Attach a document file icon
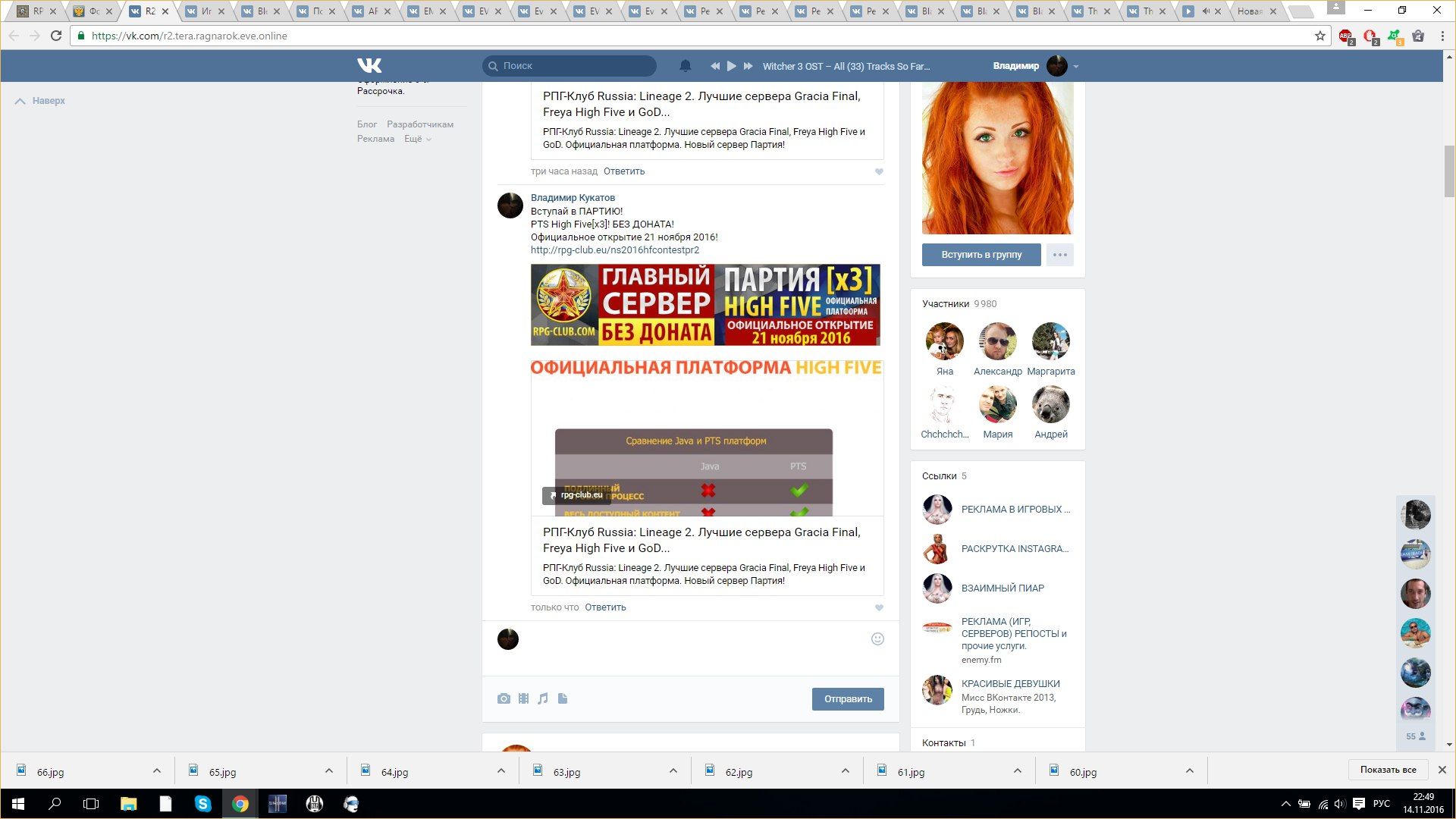Image resolution: width=1456 pixels, height=819 pixels. [563, 698]
